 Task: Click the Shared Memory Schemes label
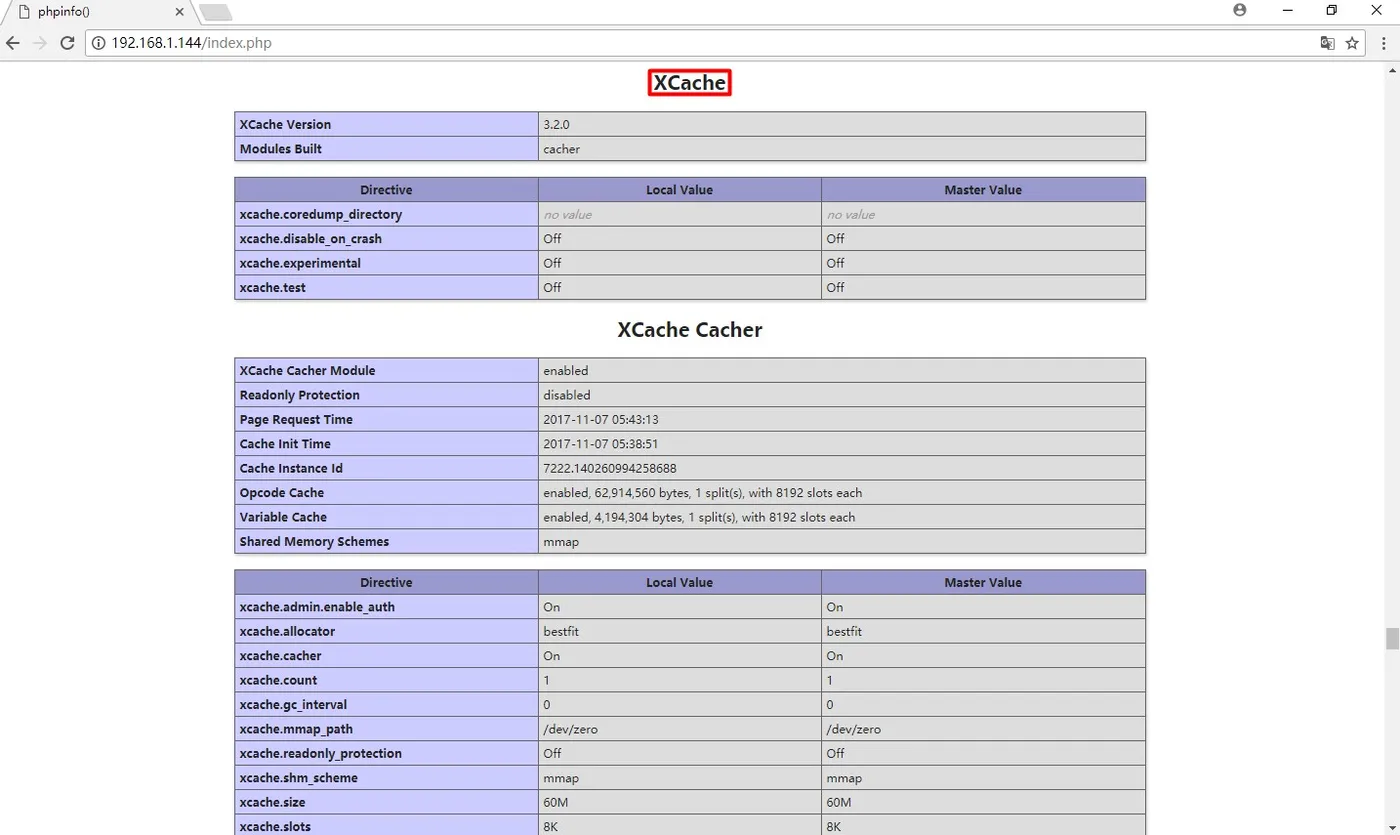pyautogui.click(x=314, y=542)
